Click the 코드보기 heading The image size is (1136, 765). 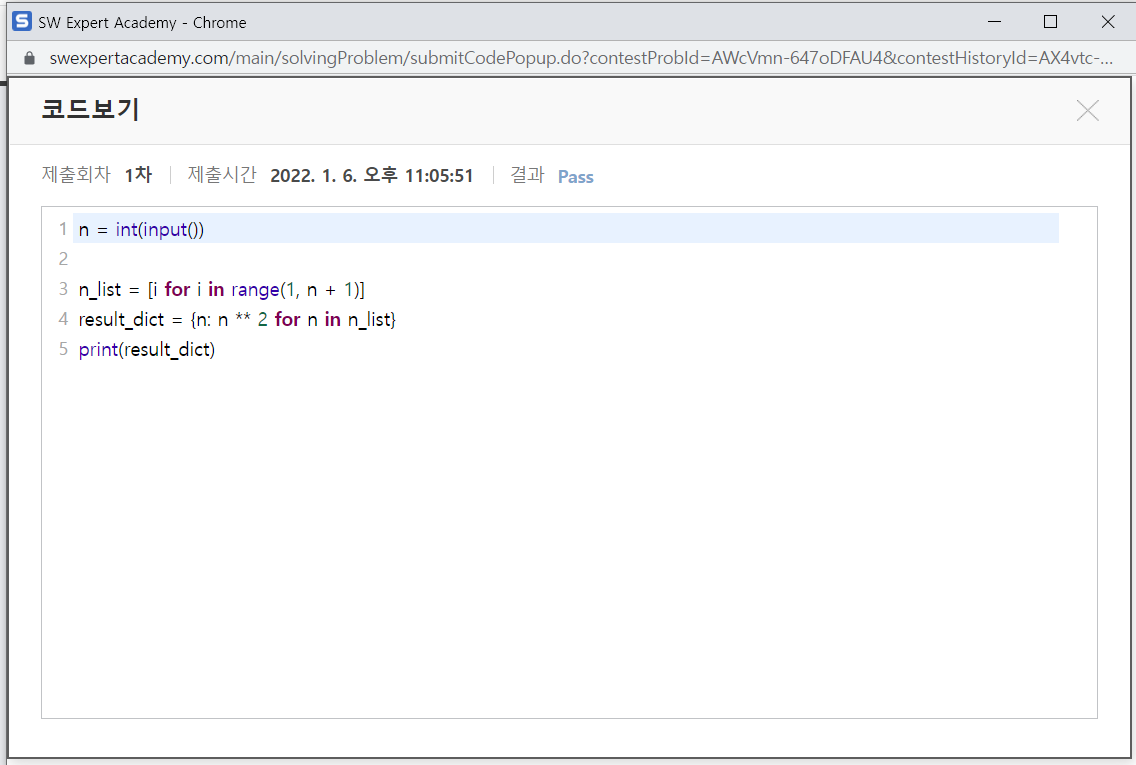pos(91,109)
